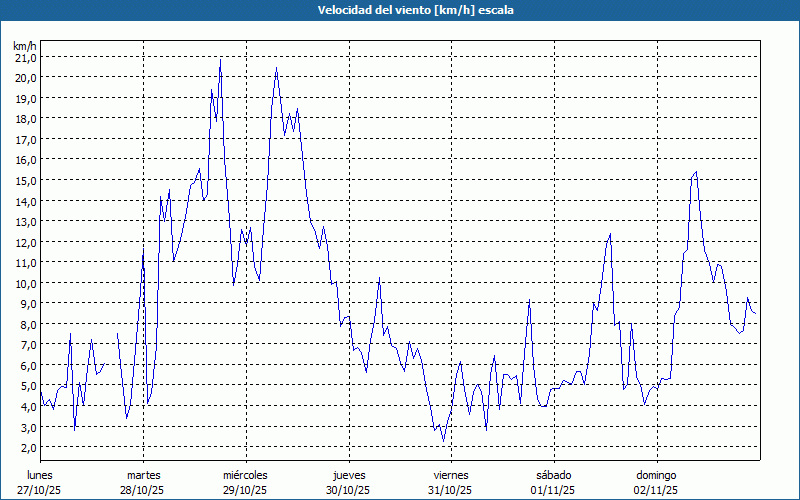This screenshot has width=800, height=500.
Task: Select the 4,0 y-axis value
Action: (28, 407)
